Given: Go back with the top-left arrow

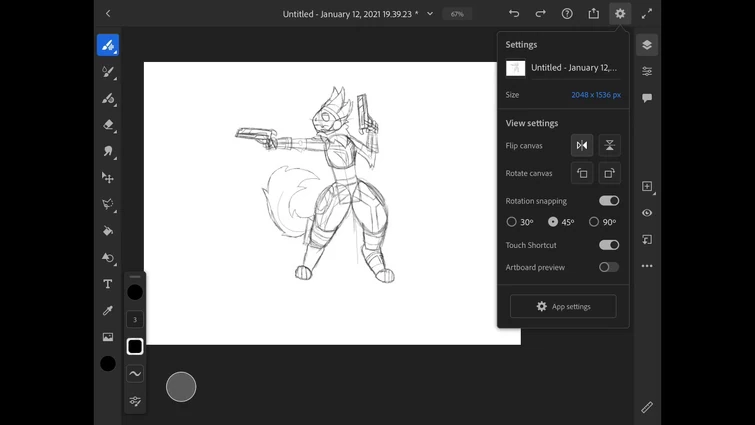Looking at the screenshot, I should pos(108,13).
